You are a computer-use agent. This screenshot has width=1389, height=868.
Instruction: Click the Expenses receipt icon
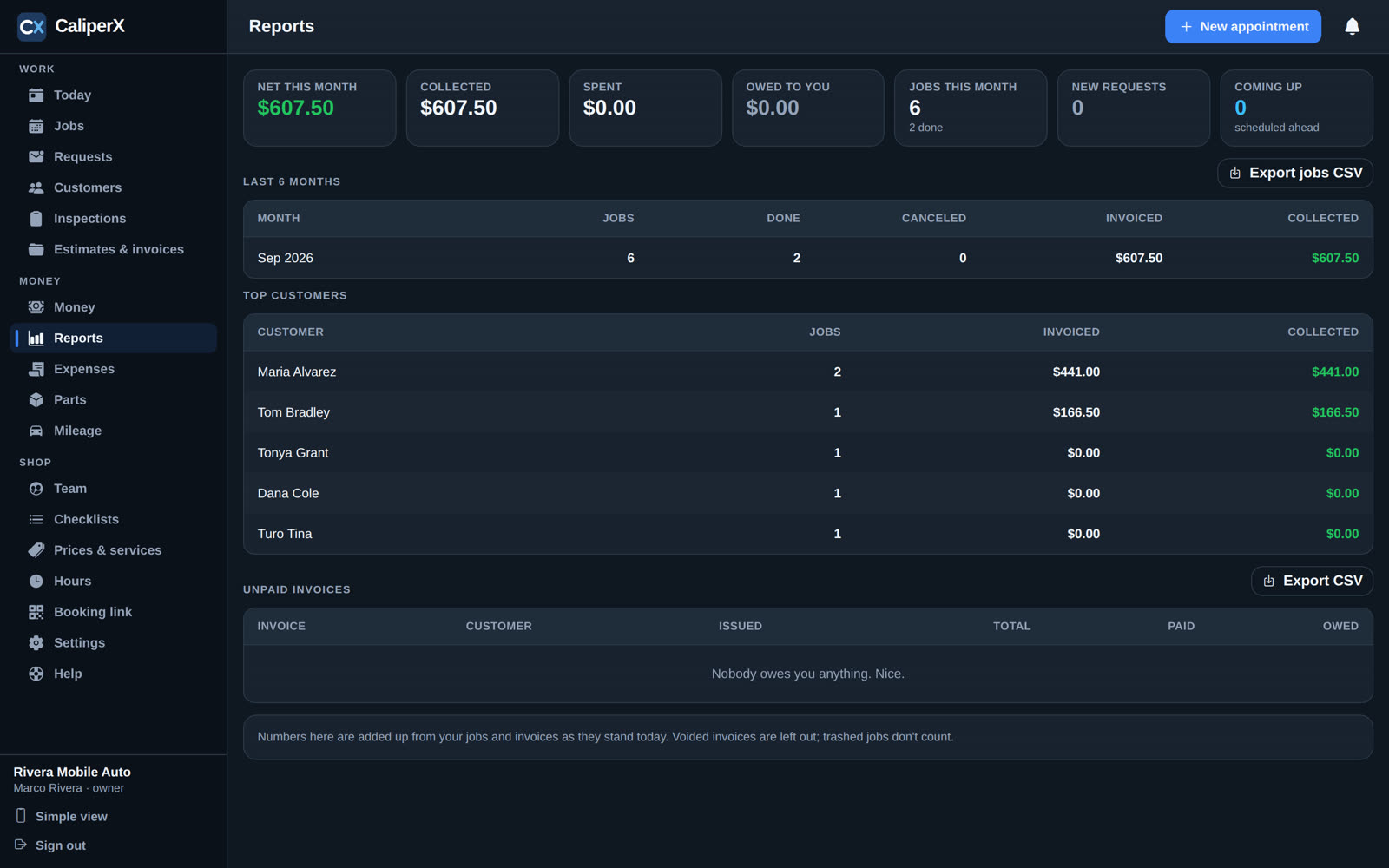click(36, 369)
